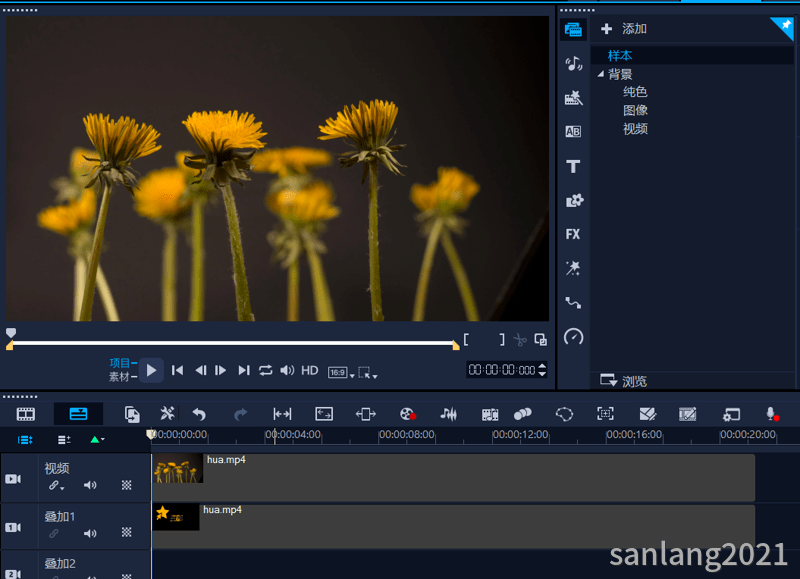Toggle track transparency on 视频 track
This screenshot has width=800, height=579.
point(127,485)
